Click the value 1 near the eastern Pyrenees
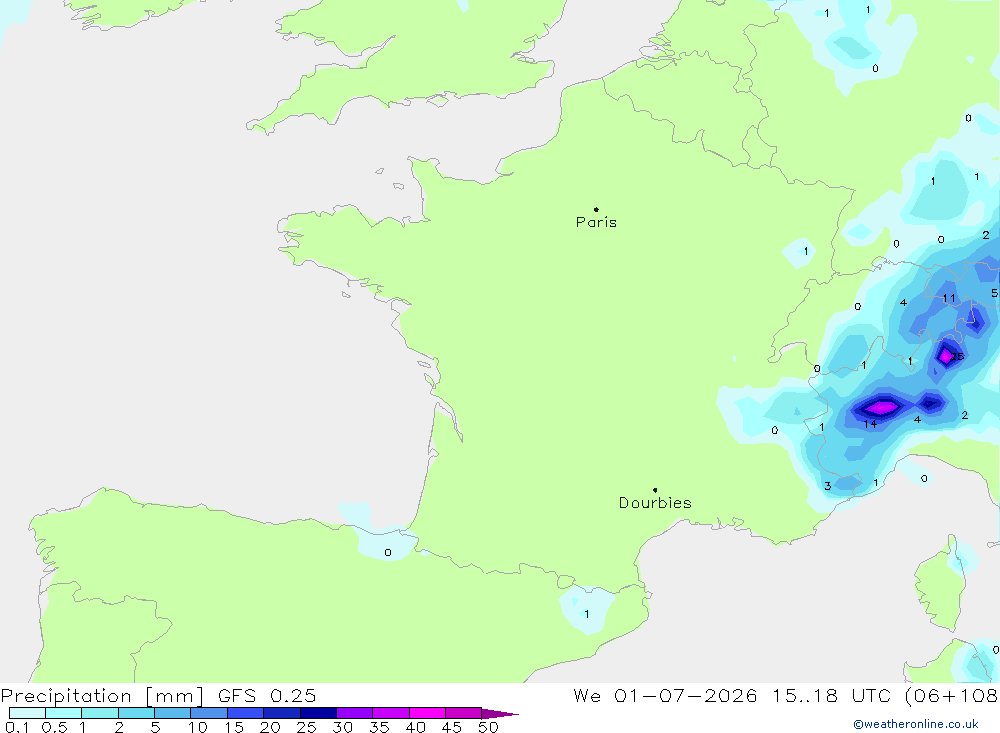The image size is (1000, 733). (587, 614)
